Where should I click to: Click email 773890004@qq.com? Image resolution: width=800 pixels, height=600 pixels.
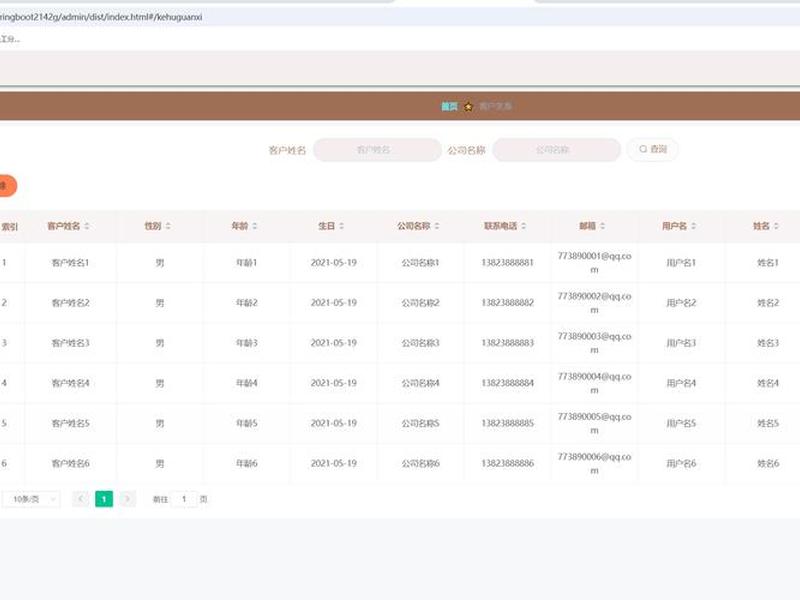[x=594, y=383]
